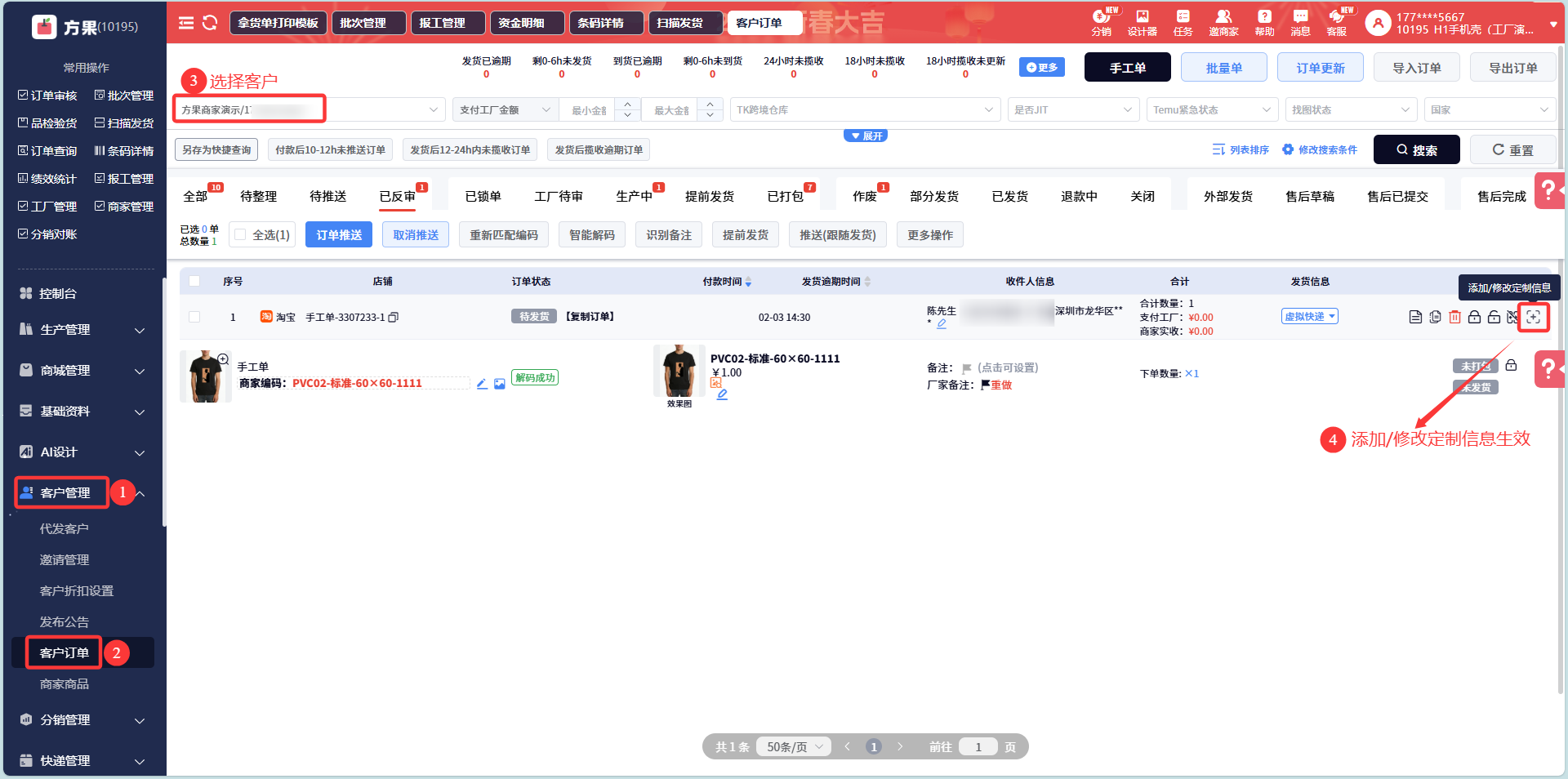Click the 修改搜索条件 gear icon

(x=1288, y=149)
